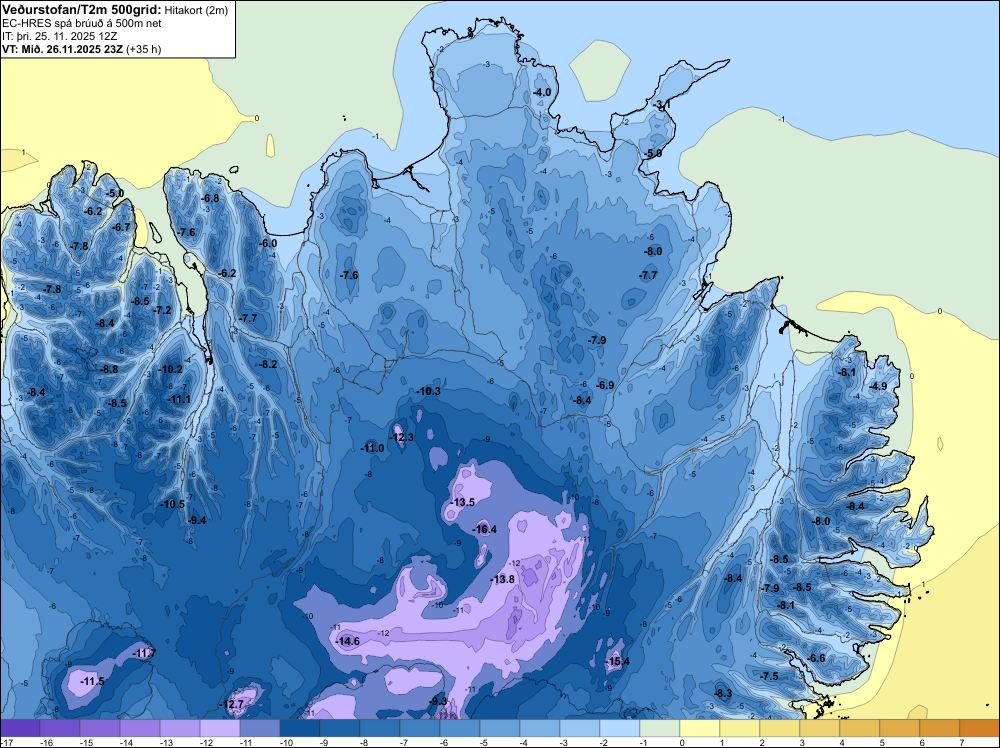Viewport: 1000px width, 748px height.
Task: Click the -15.4 temperature label
Action: coord(617,661)
